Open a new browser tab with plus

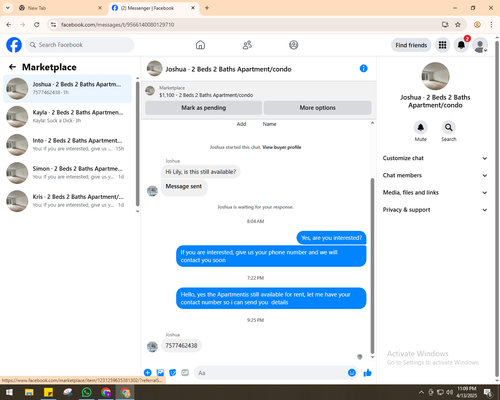[x=207, y=8]
